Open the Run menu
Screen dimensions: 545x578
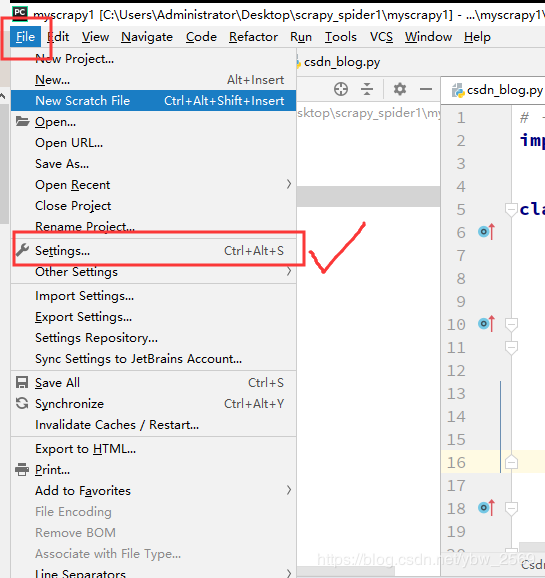click(301, 36)
